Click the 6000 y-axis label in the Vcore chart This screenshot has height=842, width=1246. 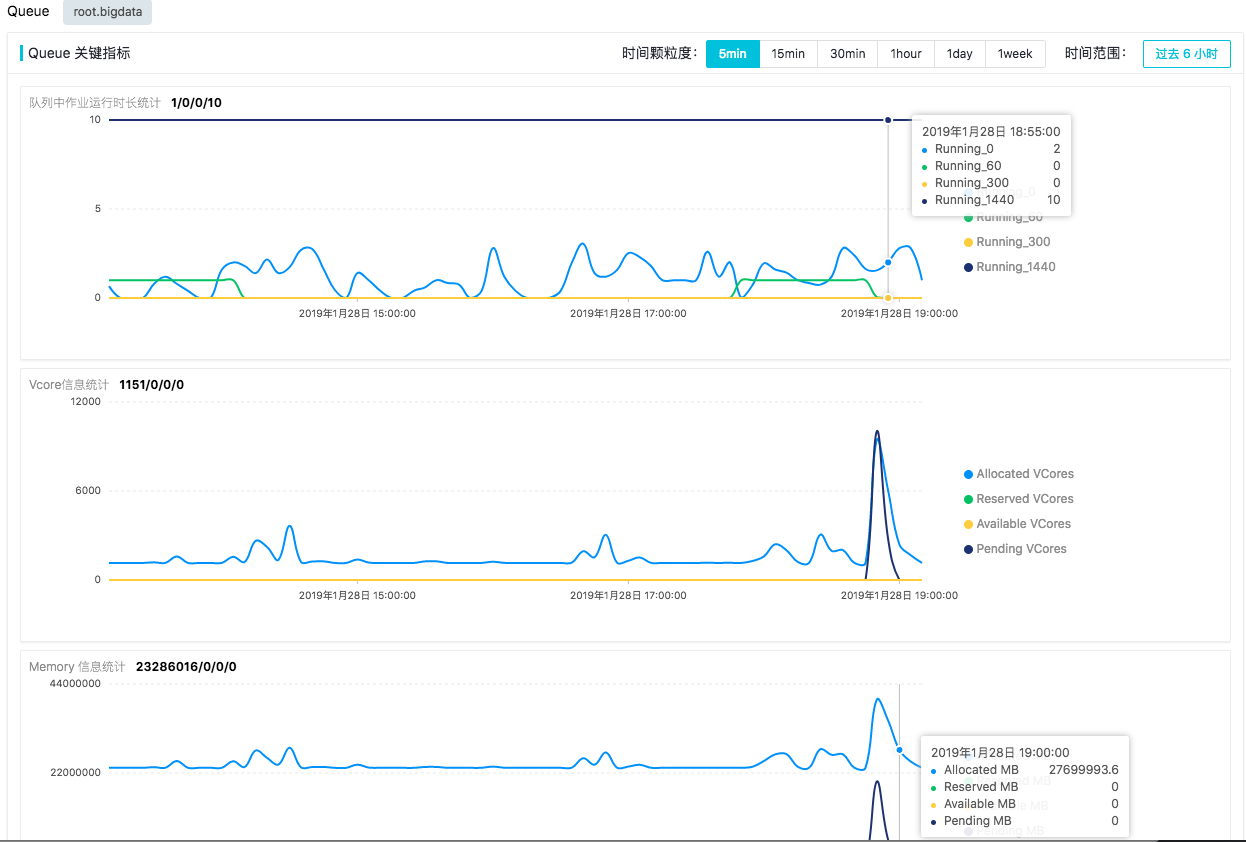pos(88,491)
